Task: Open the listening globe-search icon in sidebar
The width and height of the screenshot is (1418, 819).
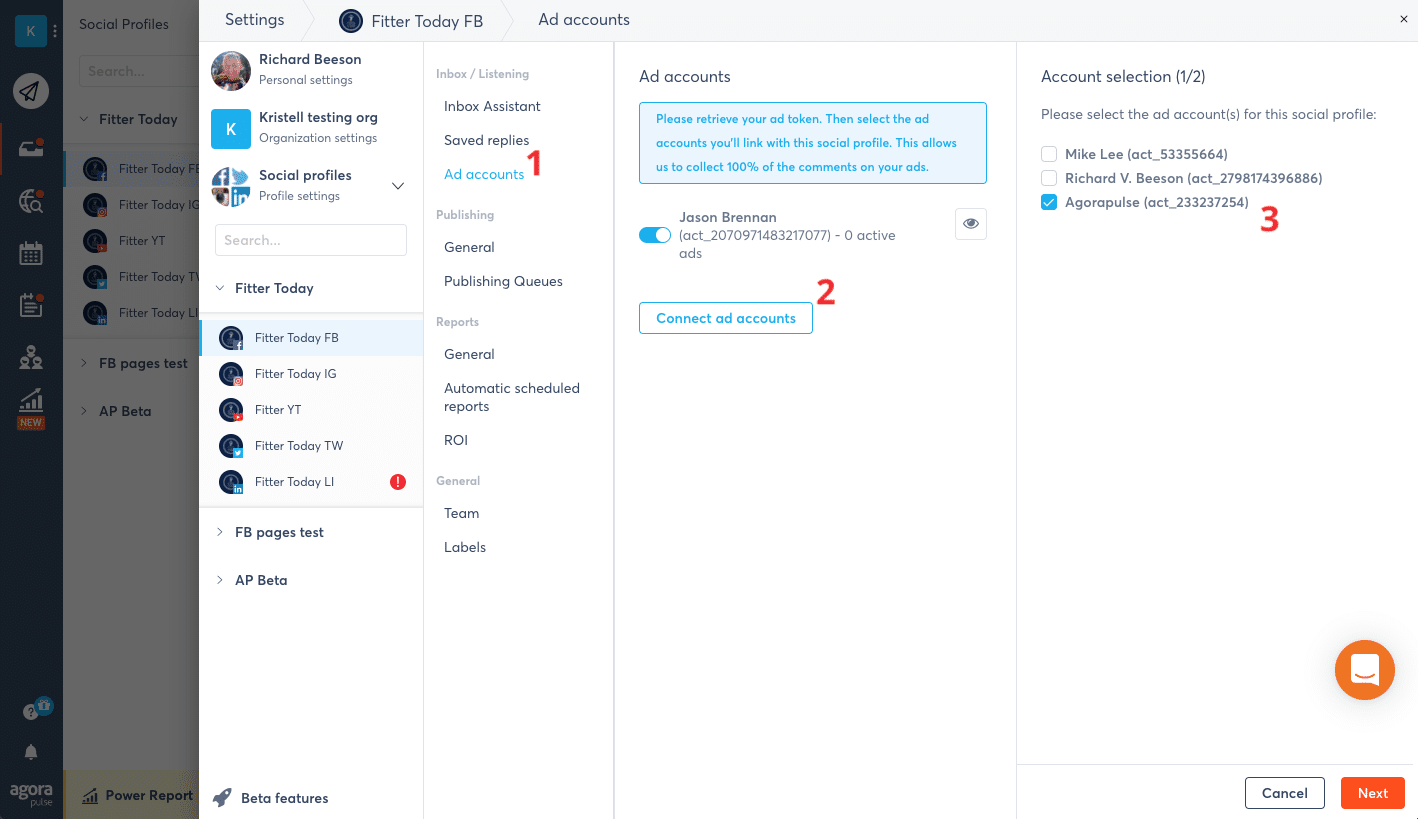Action: pyautogui.click(x=31, y=201)
